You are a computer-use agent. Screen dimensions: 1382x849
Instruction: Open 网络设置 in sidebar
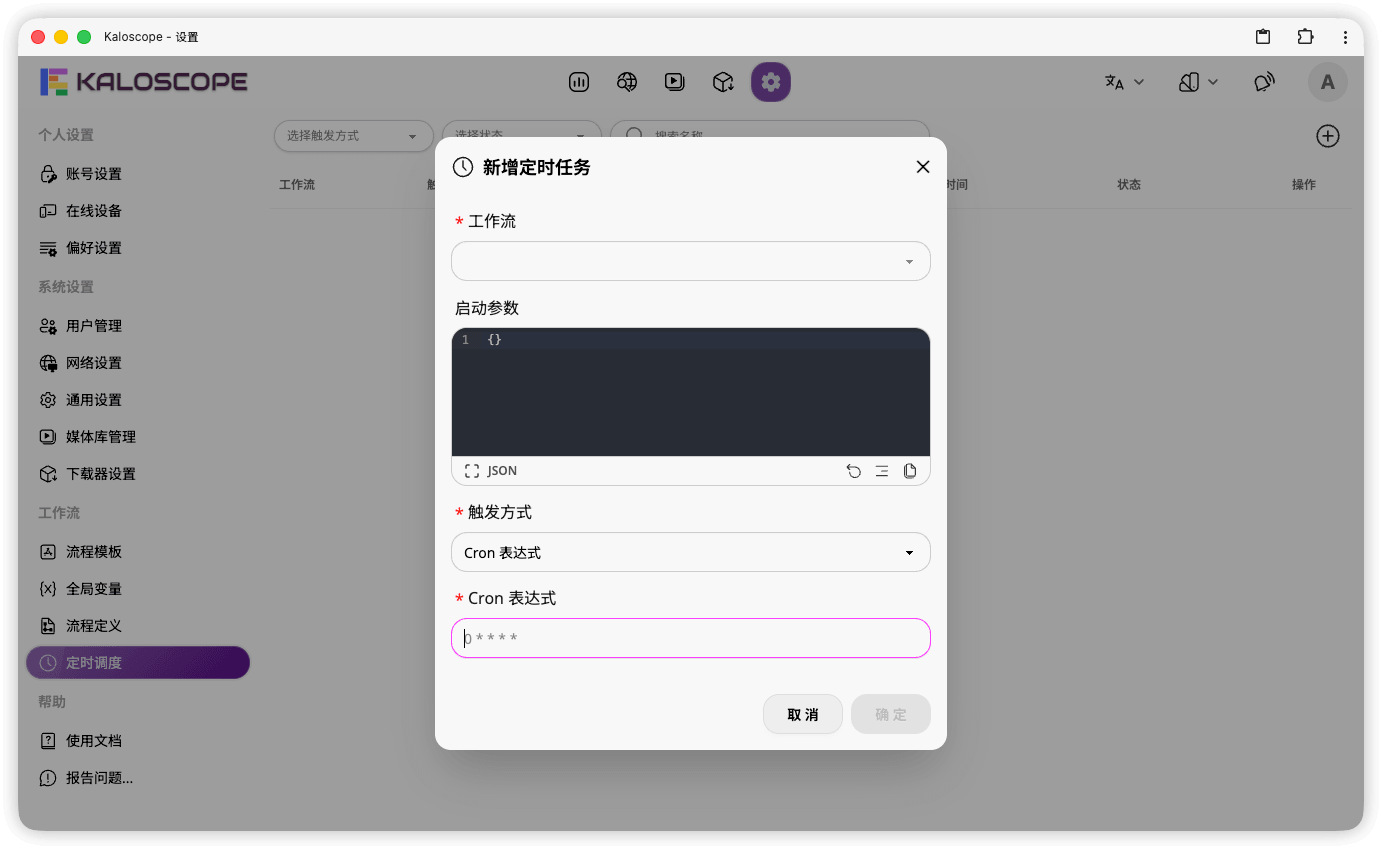[x=138, y=363]
